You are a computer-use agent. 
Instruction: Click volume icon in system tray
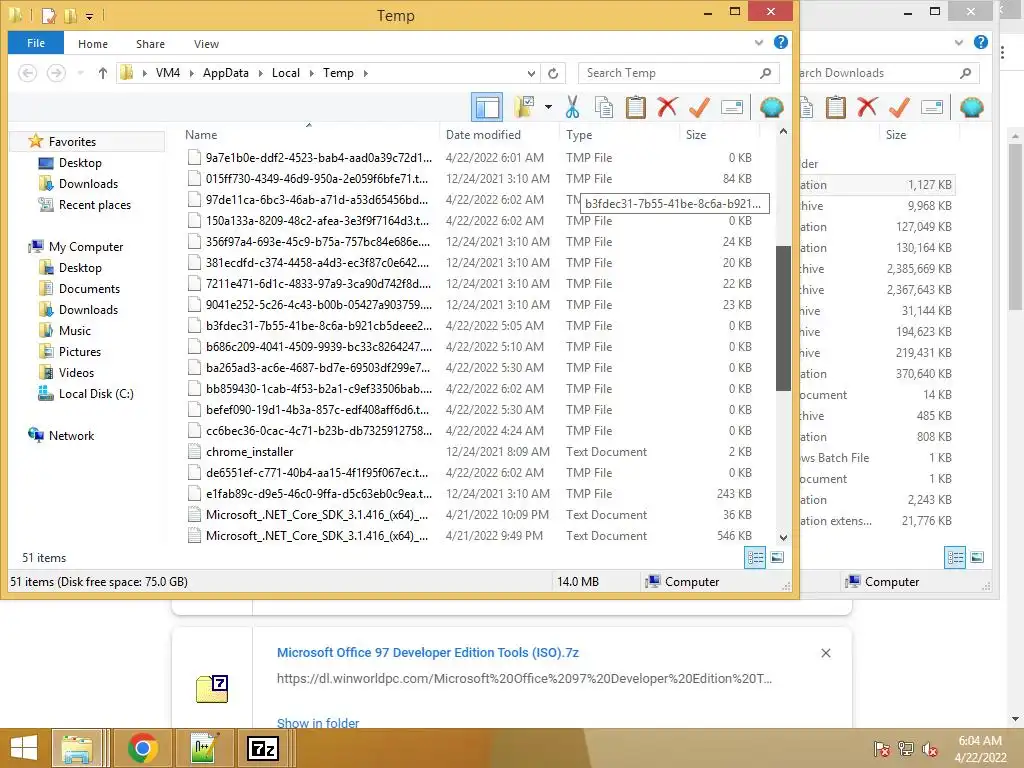click(x=930, y=749)
